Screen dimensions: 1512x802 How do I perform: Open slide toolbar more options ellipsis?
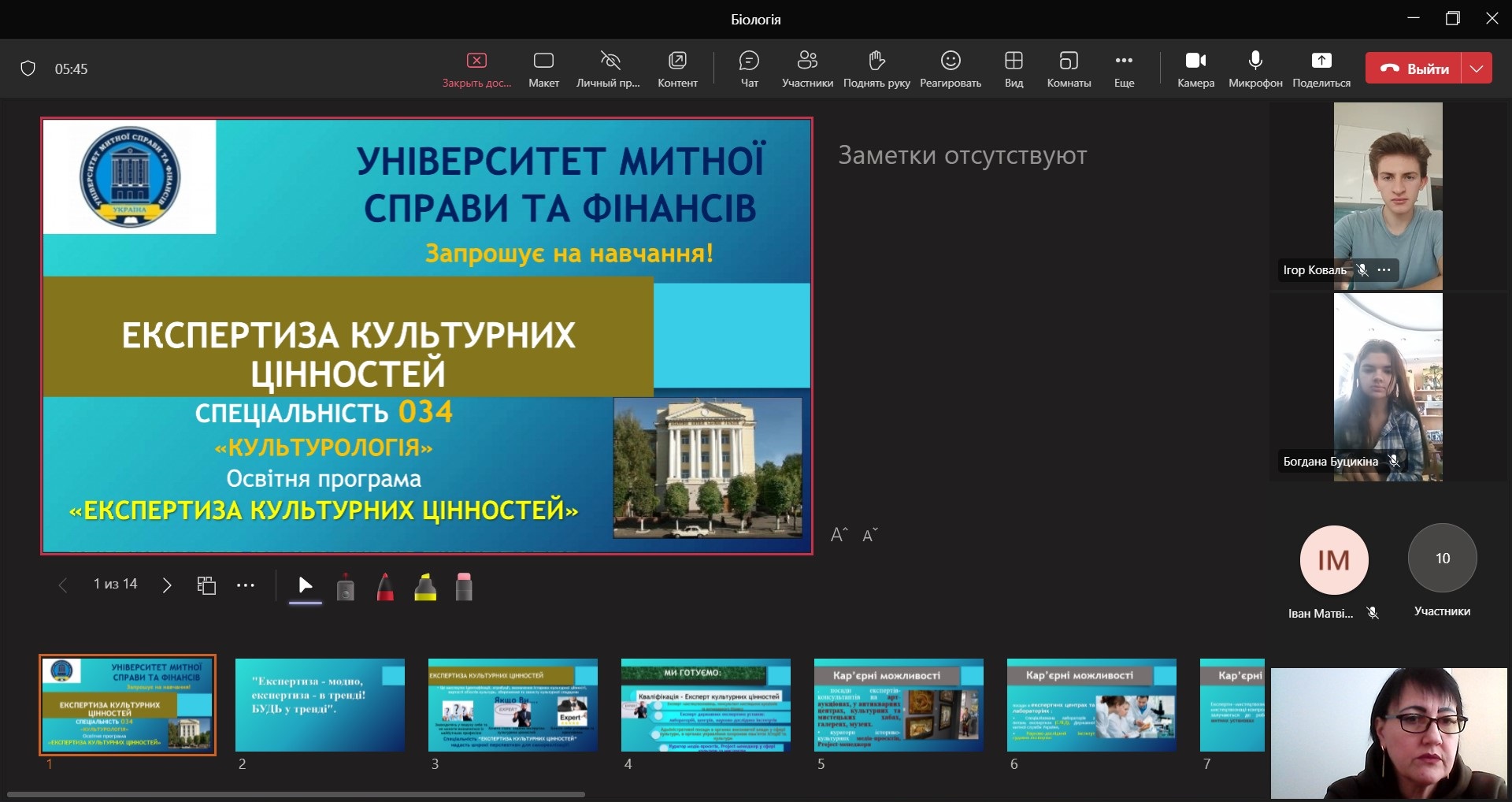(246, 585)
